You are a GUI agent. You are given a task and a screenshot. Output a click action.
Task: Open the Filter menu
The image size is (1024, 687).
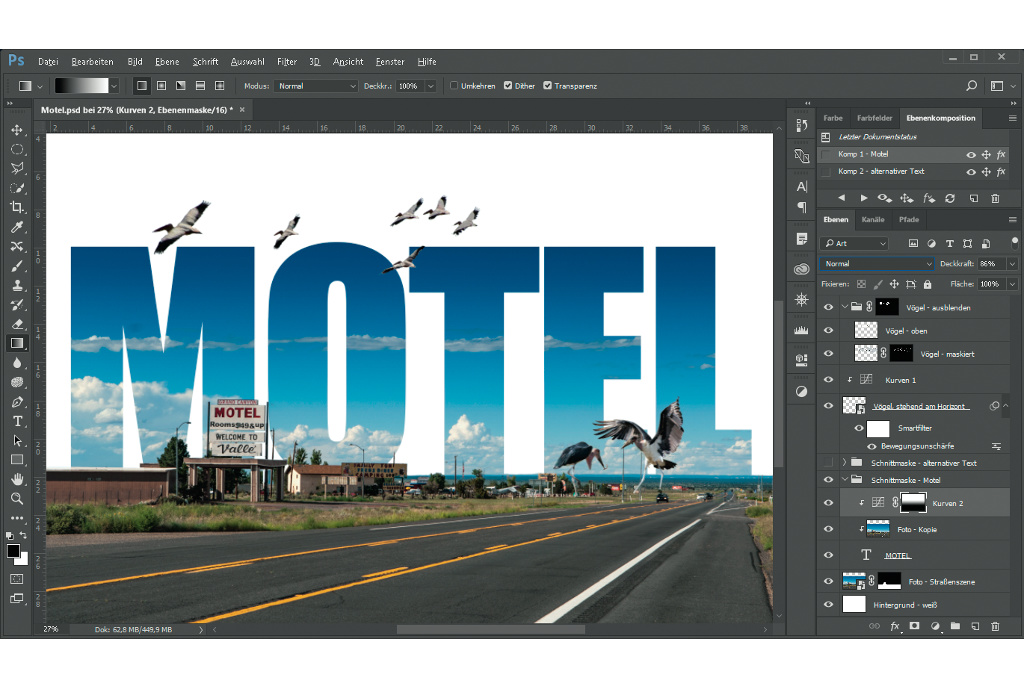pyautogui.click(x=287, y=62)
